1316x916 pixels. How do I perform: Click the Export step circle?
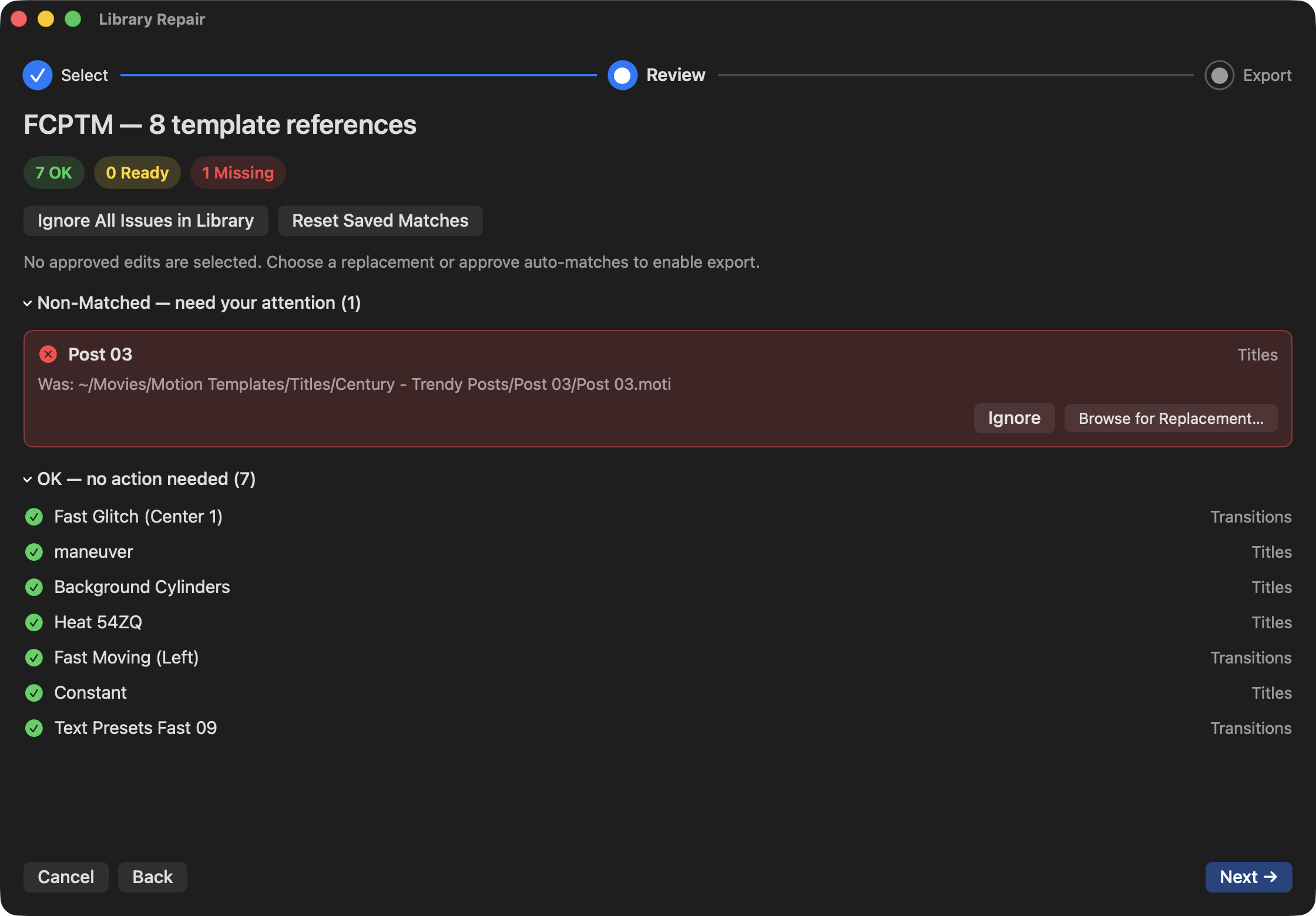(1219, 75)
